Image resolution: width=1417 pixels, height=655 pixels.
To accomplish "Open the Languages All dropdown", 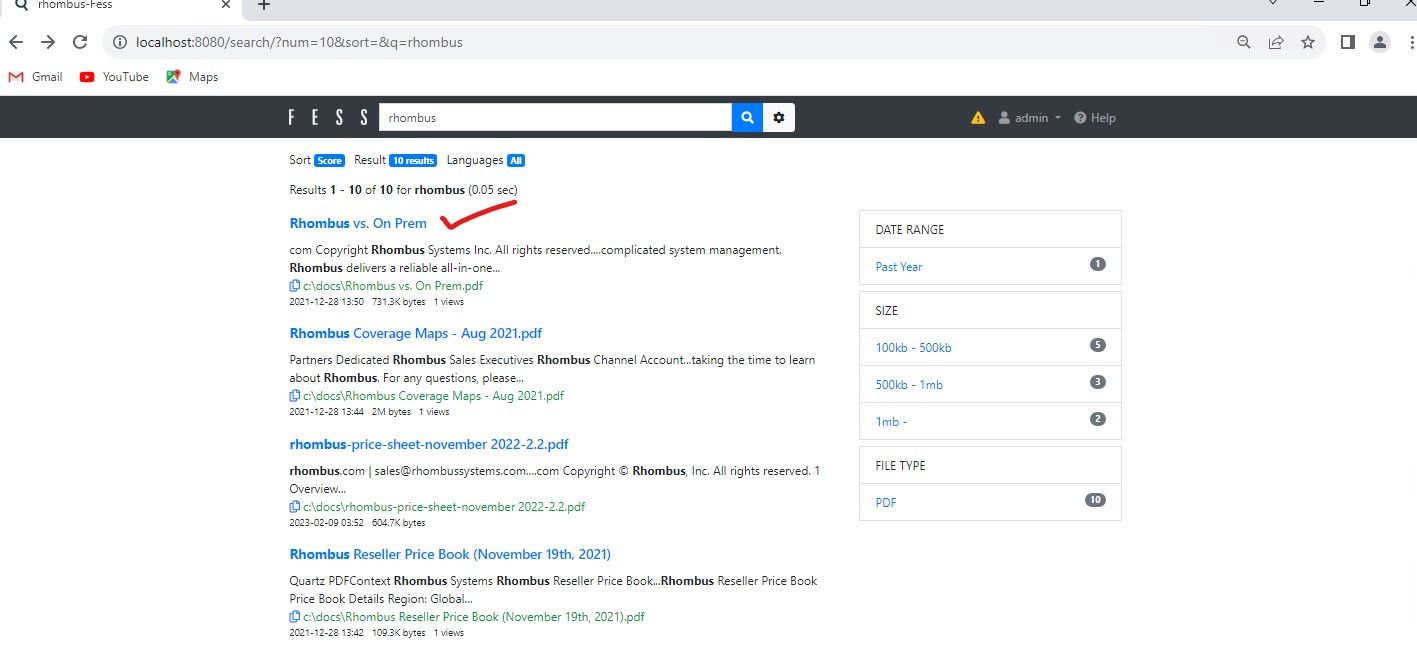I will point(515,160).
